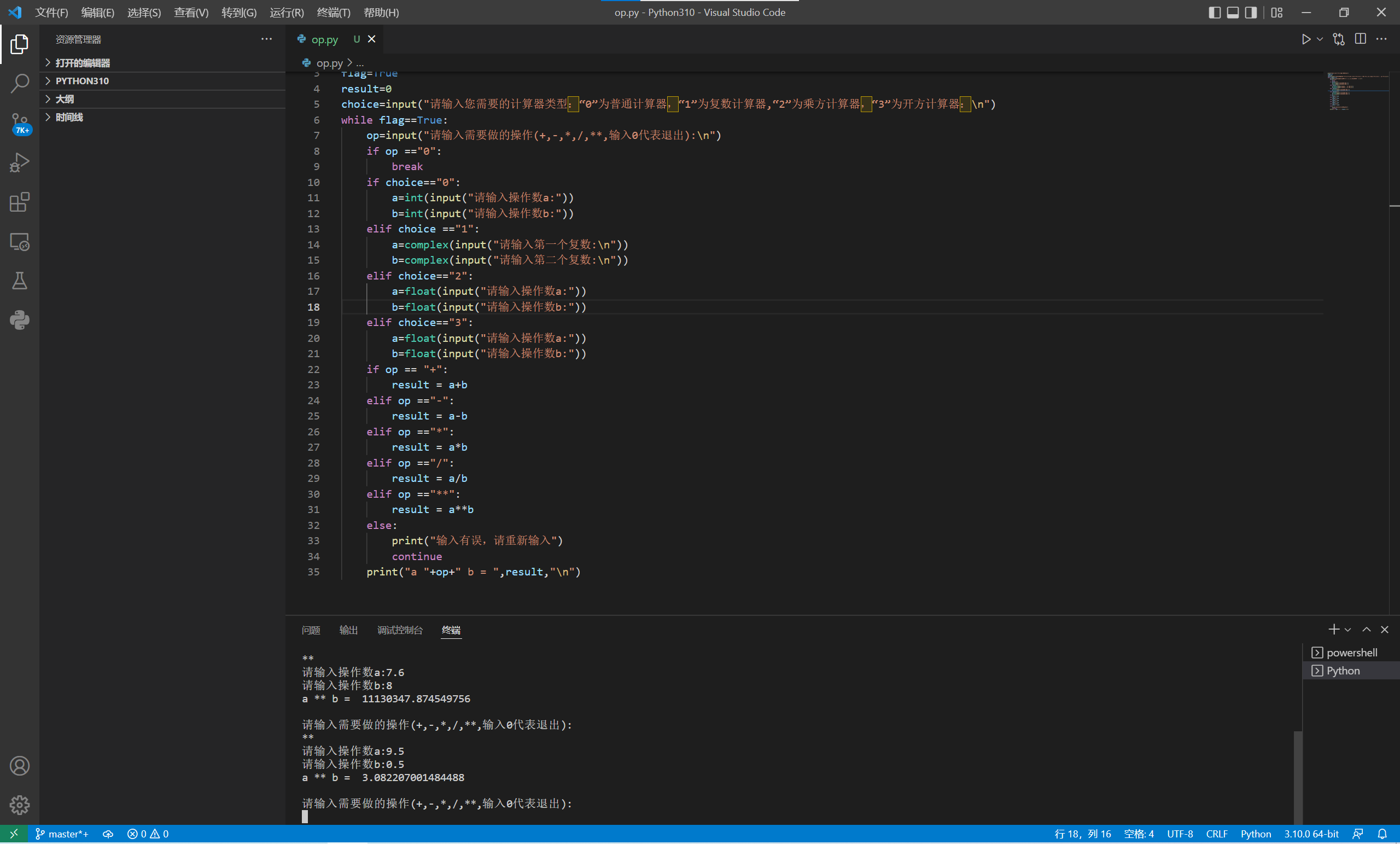Open the Extensions view
The height and width of the screenshot is (844, 1400).
19,202
